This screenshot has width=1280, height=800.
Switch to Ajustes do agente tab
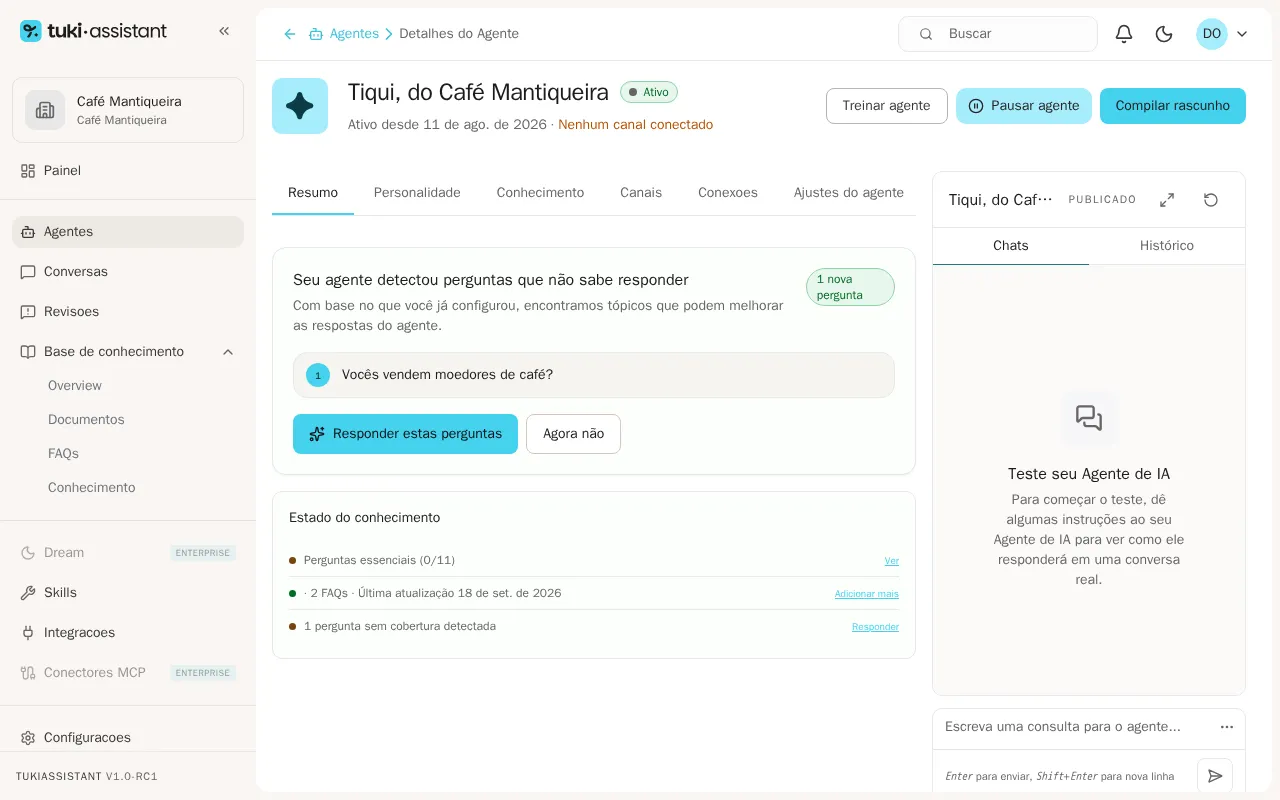click(x=849, y=193)
